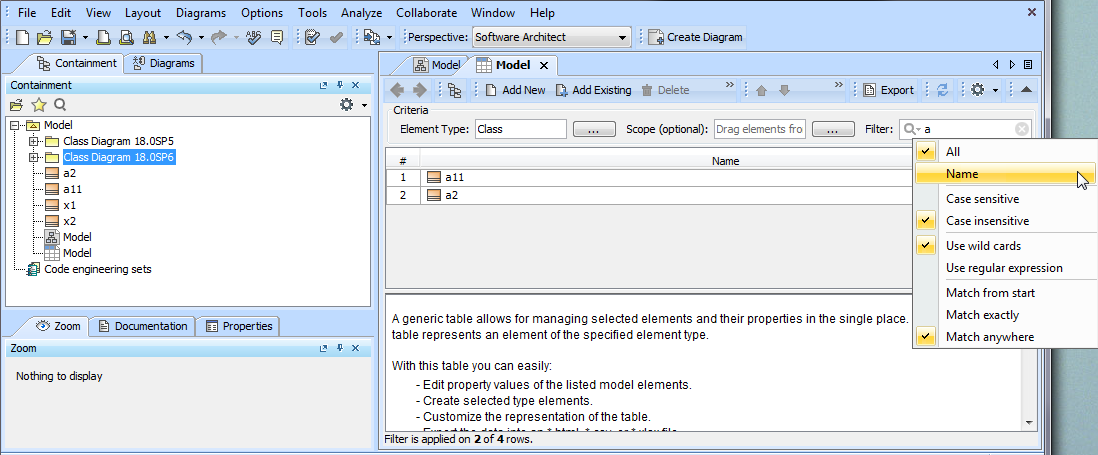Click the favorites star in Containment
Viewport: 1098px width, 455px height.
click(x=39, y=105)
